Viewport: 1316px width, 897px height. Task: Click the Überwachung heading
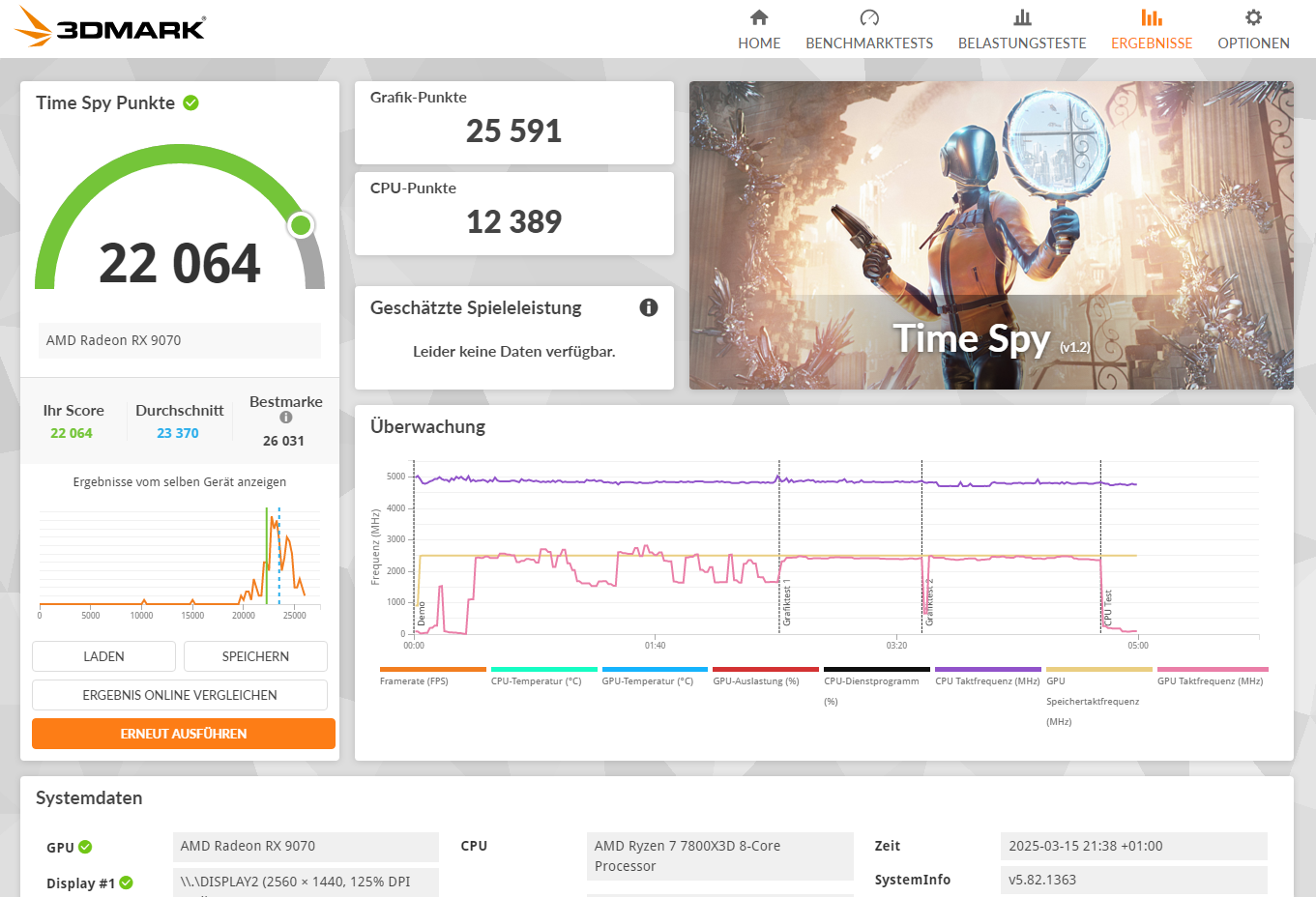427,426
